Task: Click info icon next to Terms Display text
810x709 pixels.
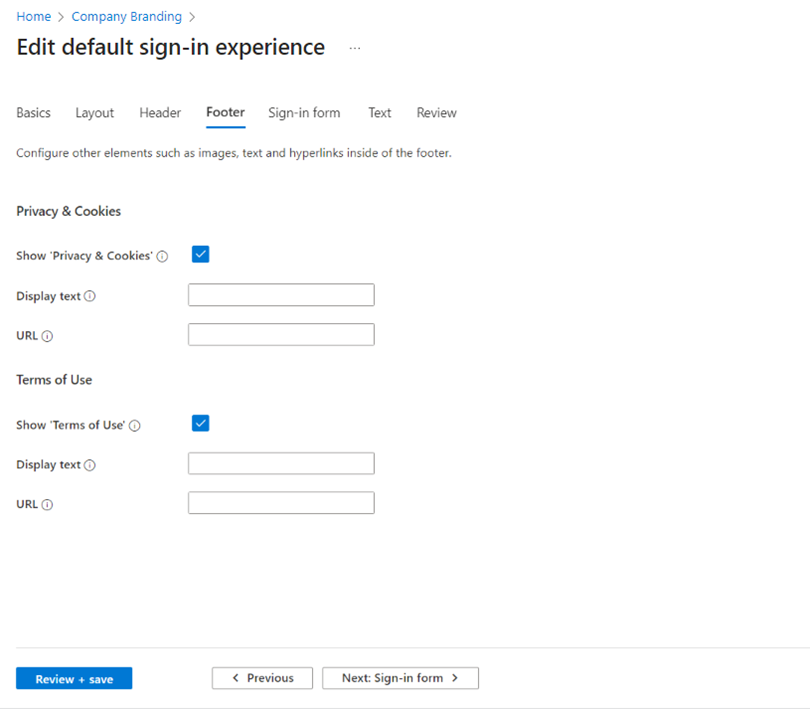Action: (90, 466)
